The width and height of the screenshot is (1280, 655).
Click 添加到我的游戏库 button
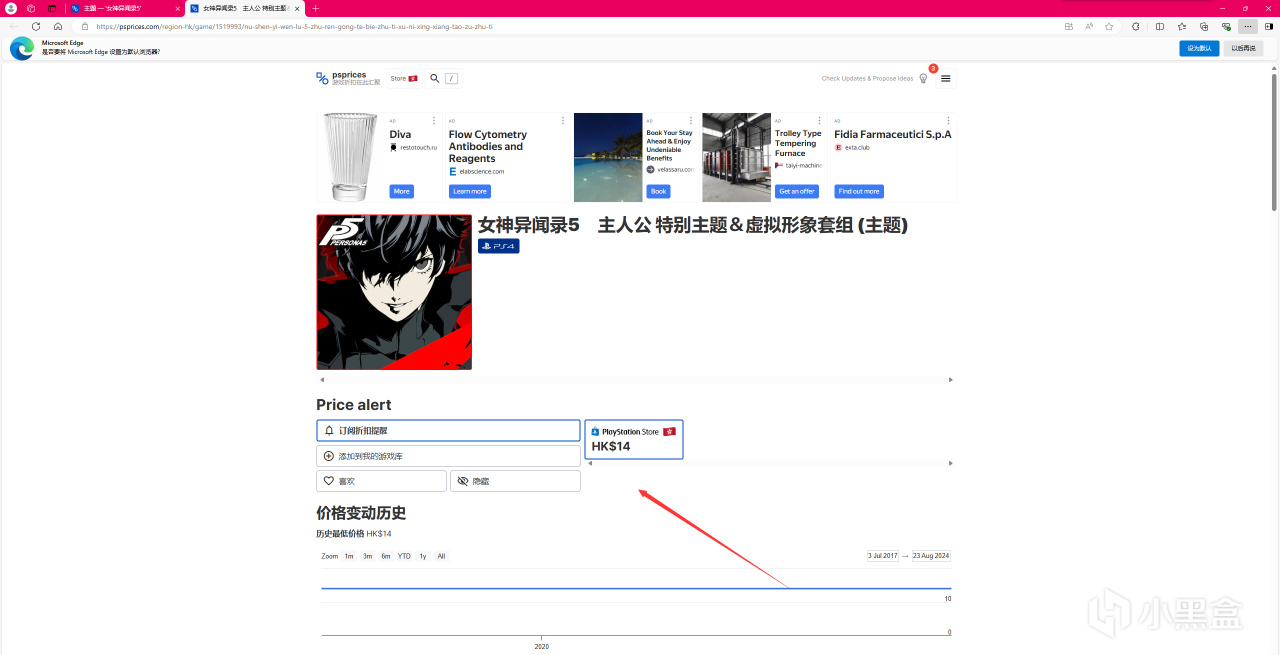coord(448,456)
